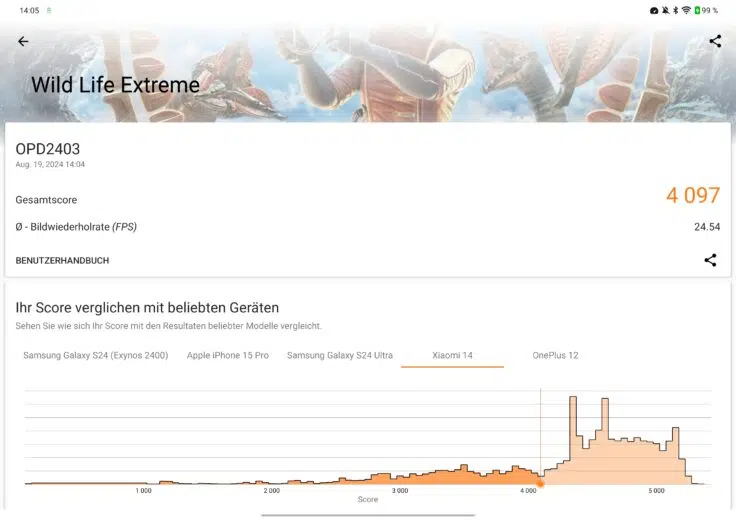This screenshot has height=520, width=736.
Task: Go back with the arrow icon
Action: [x=23, y=41]
